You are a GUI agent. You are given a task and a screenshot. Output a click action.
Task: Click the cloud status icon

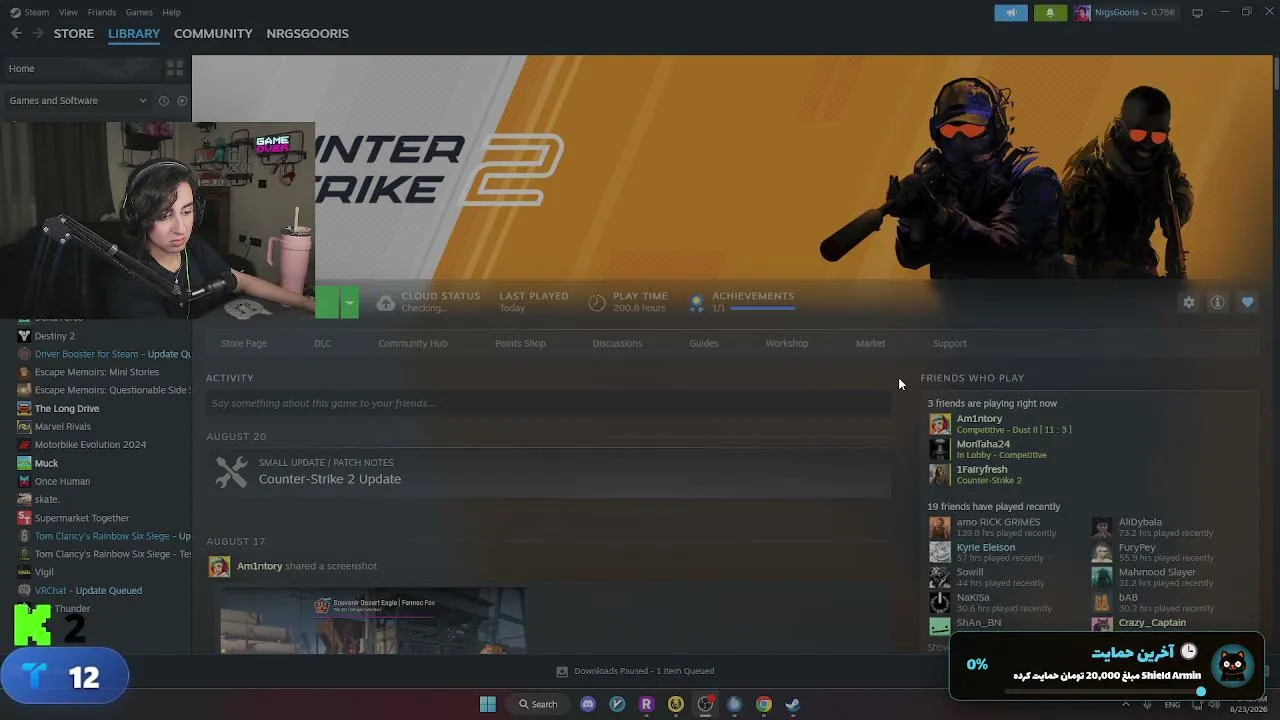click(x=385, y=302)
